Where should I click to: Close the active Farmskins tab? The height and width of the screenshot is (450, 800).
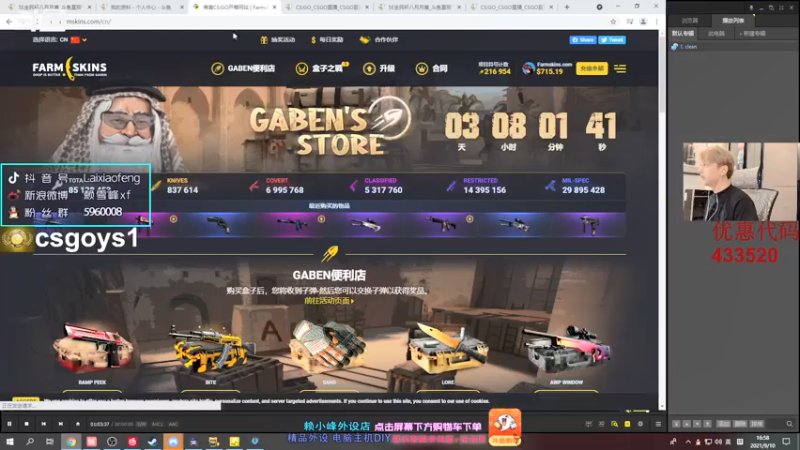274,7
